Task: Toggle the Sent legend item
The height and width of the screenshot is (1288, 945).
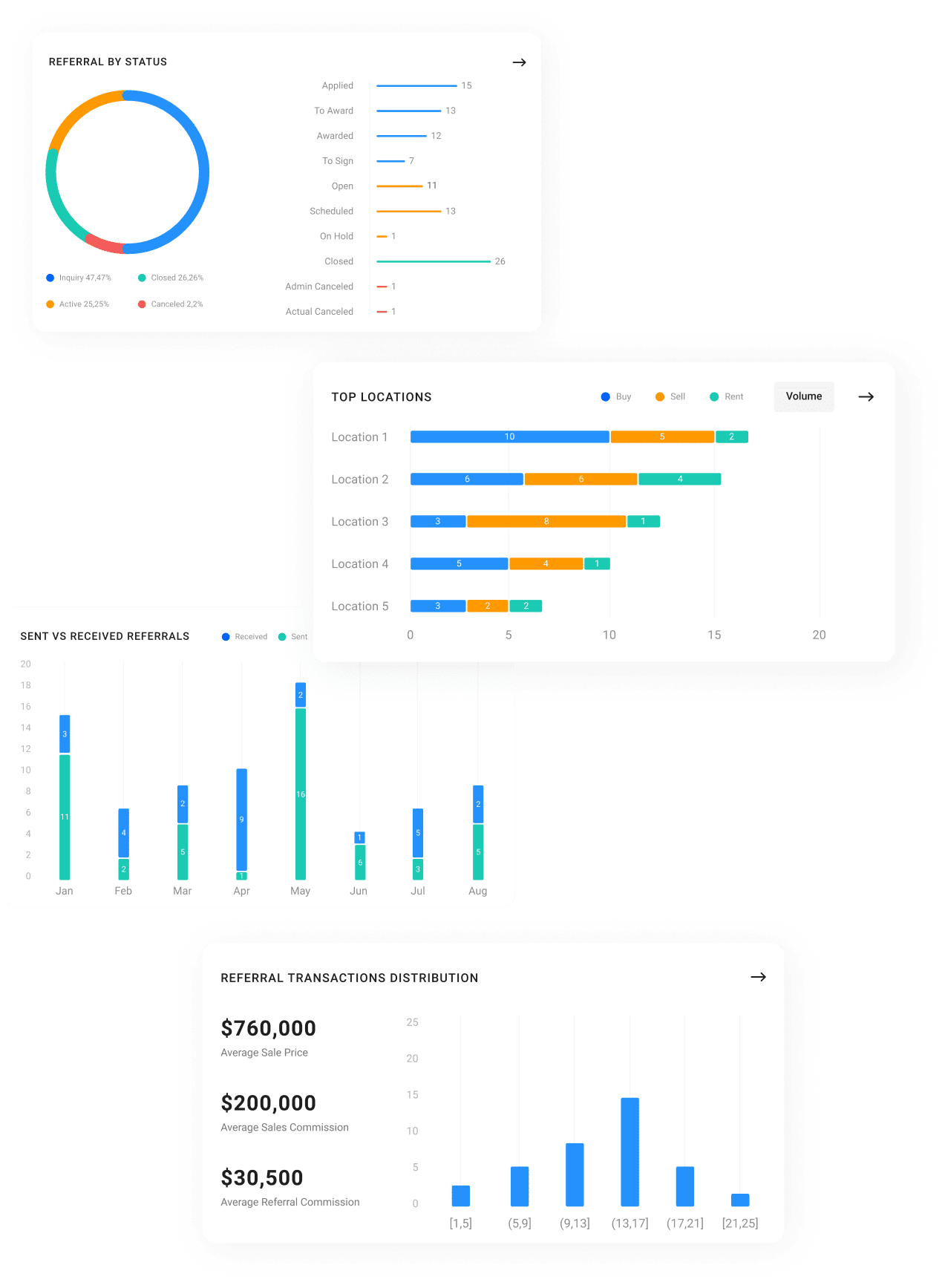Action: [x=292, y=637]
